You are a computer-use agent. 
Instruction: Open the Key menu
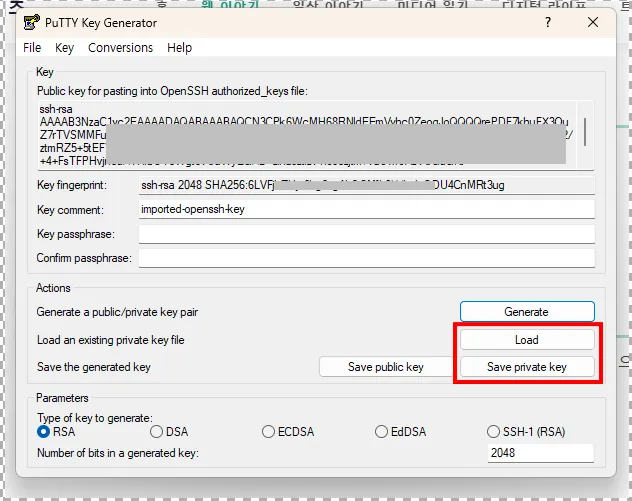(x=64, y=48)
